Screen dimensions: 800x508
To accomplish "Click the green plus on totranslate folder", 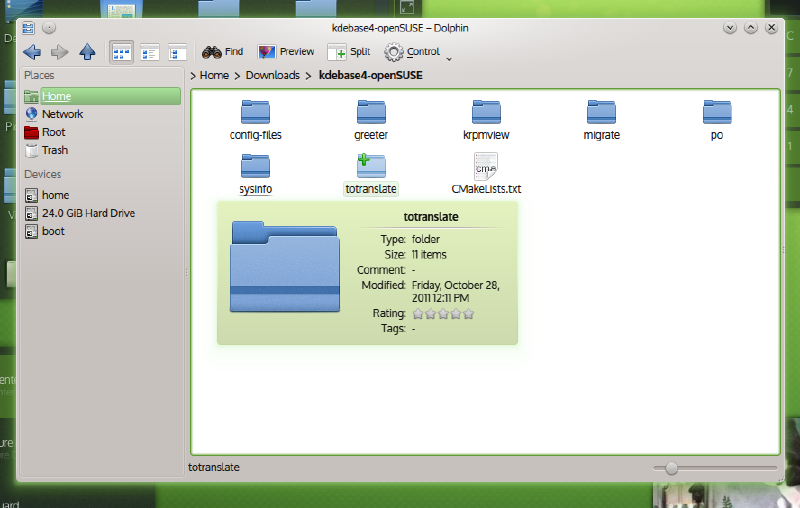I will click(363, 159).
